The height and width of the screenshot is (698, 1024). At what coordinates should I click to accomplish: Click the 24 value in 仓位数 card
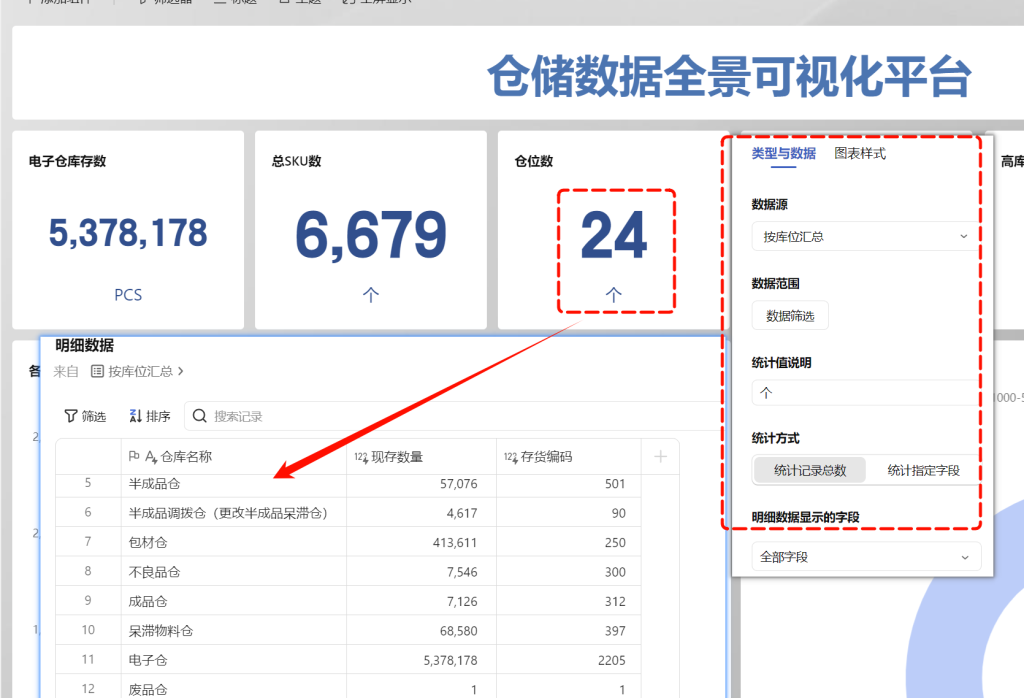614,234
